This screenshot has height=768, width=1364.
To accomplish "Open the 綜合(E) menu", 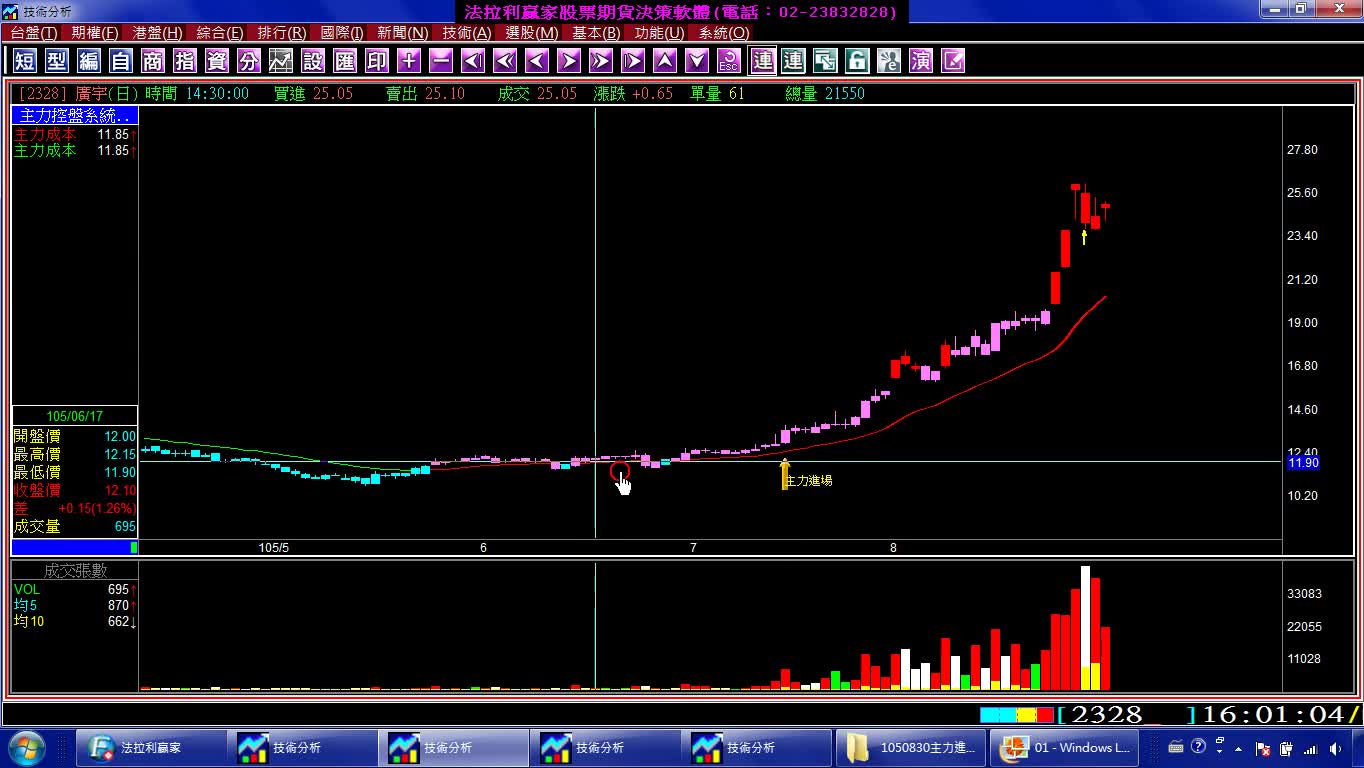I will click(x=220, y=33).
